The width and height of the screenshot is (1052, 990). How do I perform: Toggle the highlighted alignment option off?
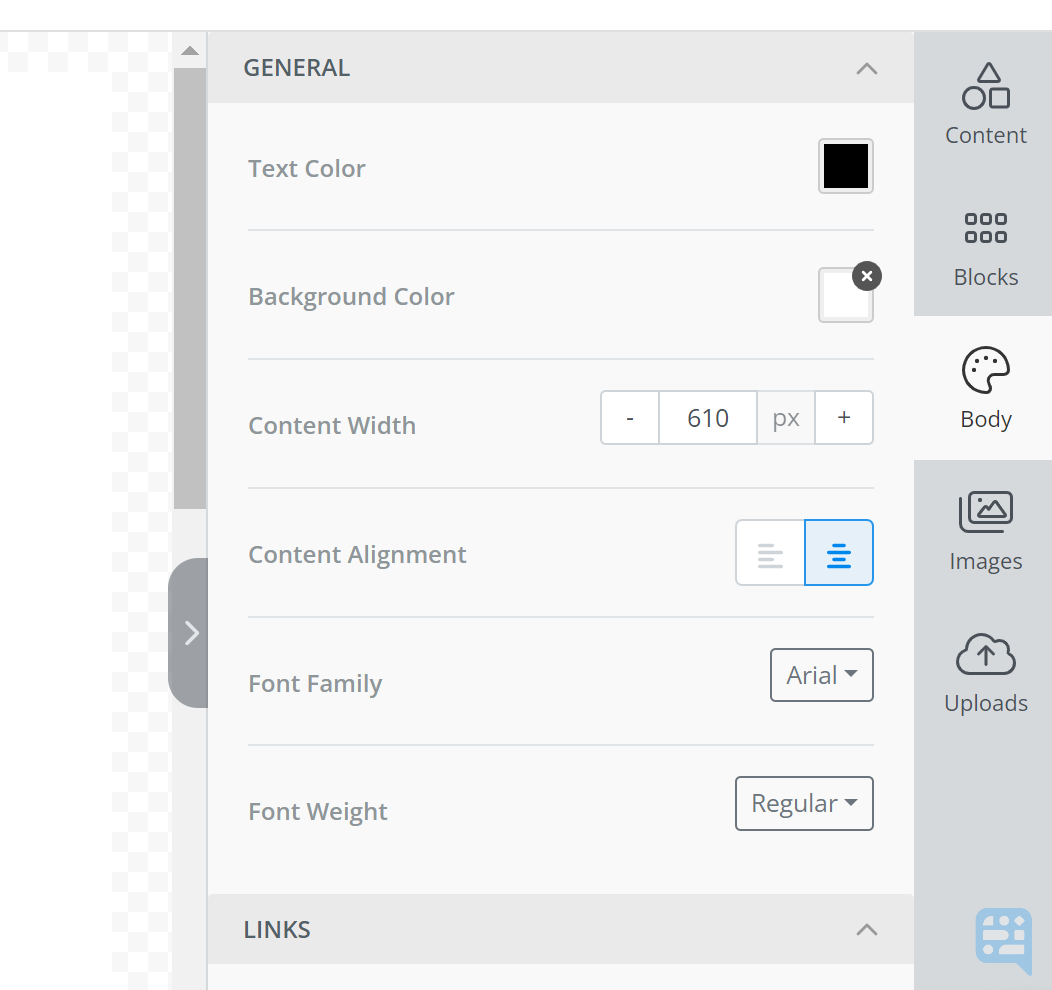coord(838,552)
